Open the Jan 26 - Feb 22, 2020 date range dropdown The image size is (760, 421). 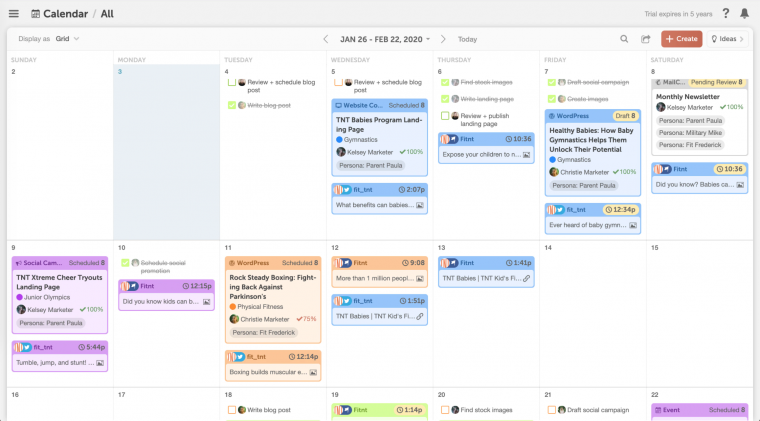coord(385,39)
